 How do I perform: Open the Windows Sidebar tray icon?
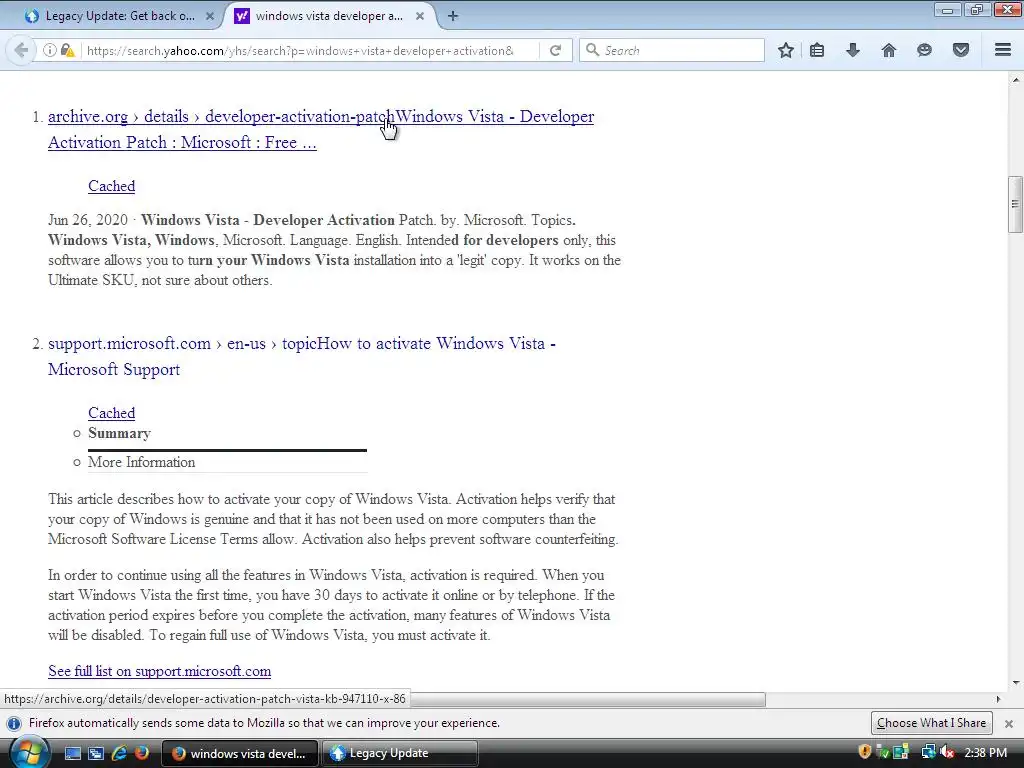(x=901, y=752)
